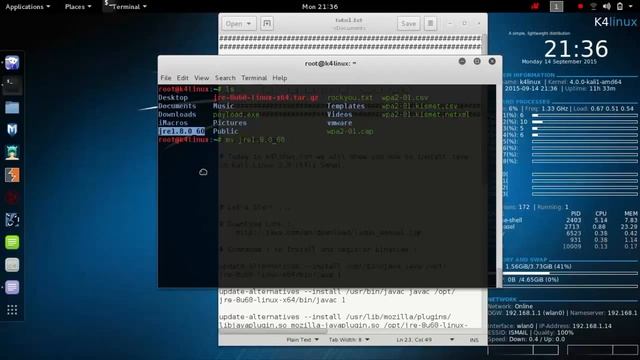This screenshot has height=360, width=640.
Task: Click the Save button in gedit
Action: (409, 23)
